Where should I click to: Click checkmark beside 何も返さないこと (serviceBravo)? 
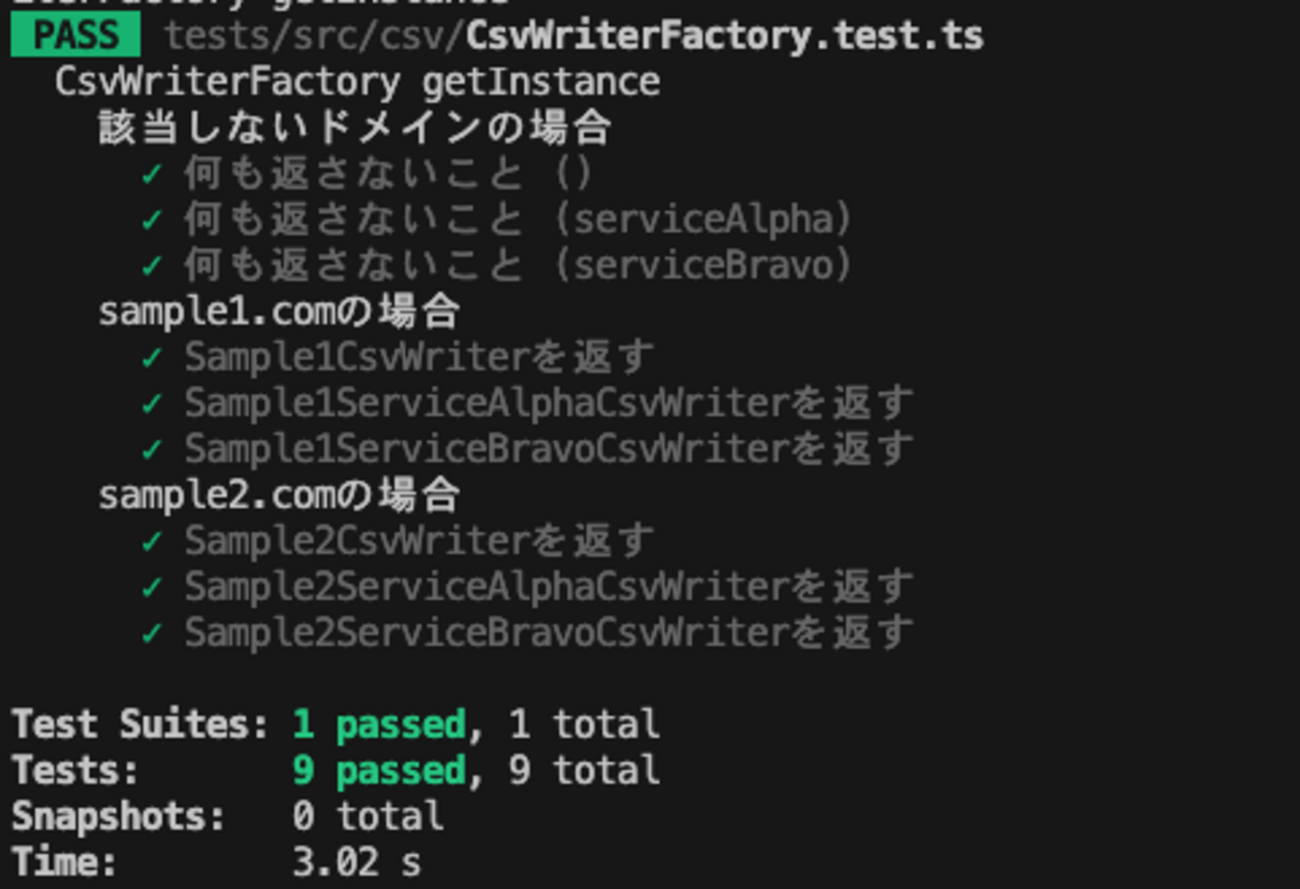point(152,266)
